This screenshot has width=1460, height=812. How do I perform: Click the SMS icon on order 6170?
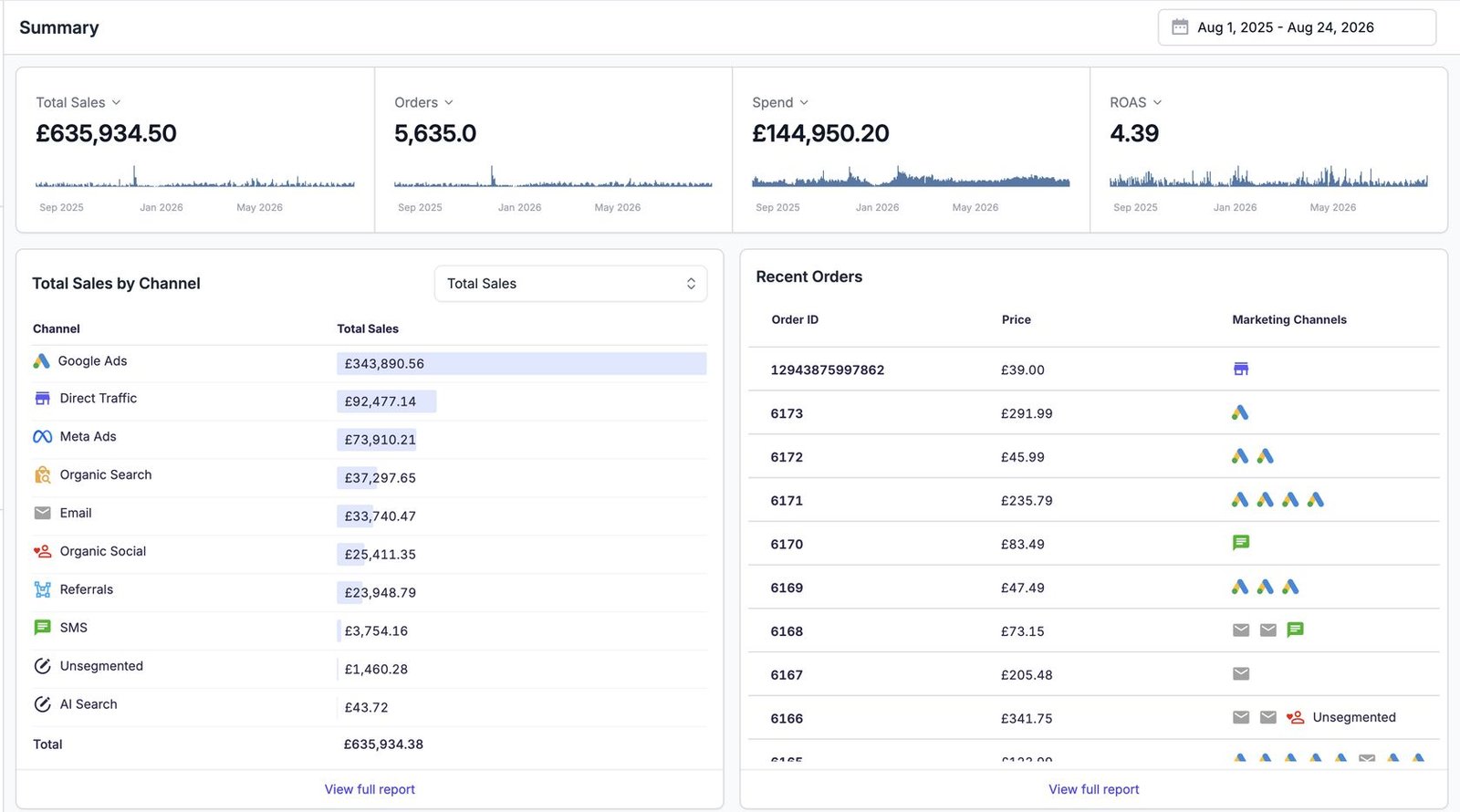coord(1240,543)
